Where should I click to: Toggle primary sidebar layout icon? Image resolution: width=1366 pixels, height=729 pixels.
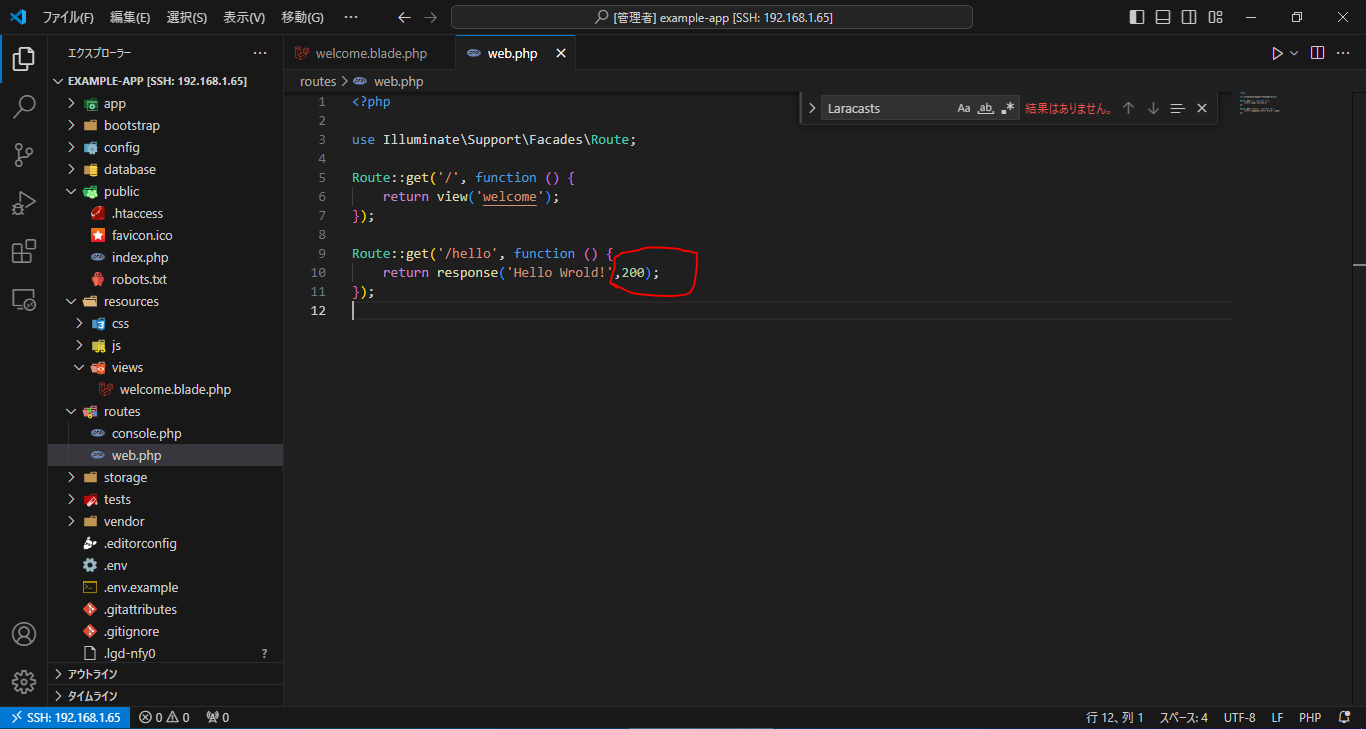click(1137, 17)
